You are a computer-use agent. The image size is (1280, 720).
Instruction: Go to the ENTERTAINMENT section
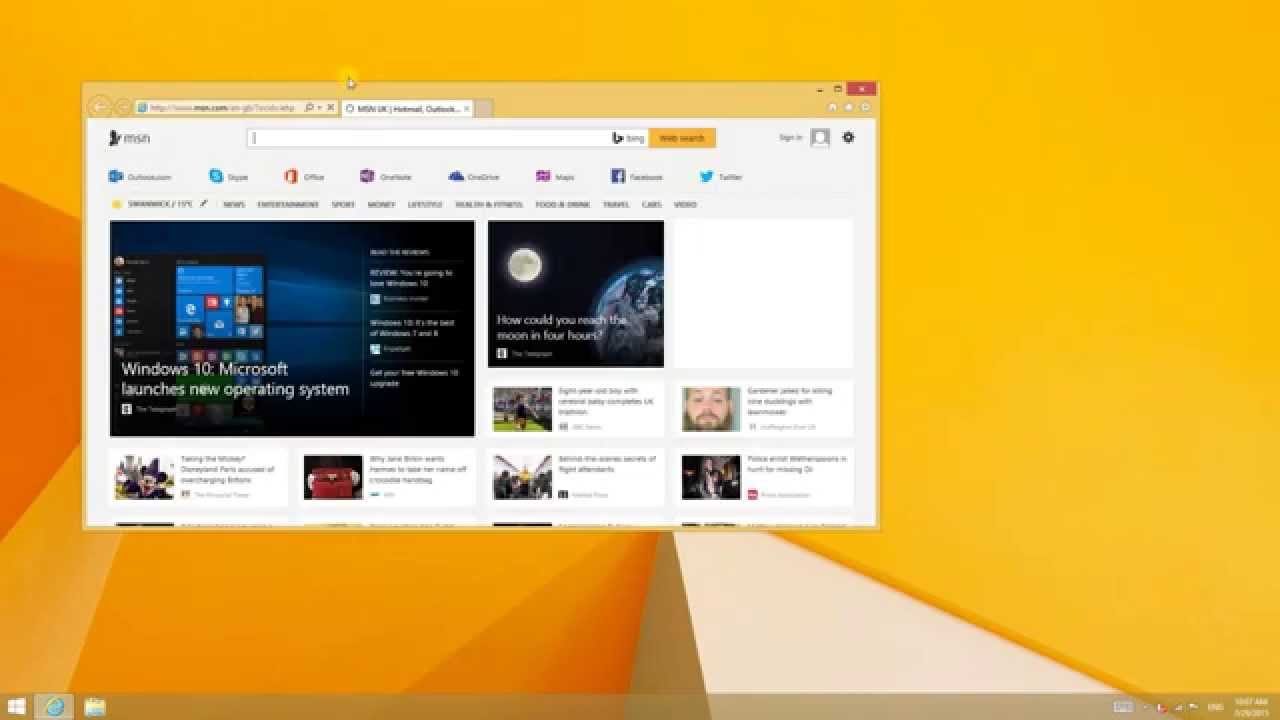click(288, 204)
